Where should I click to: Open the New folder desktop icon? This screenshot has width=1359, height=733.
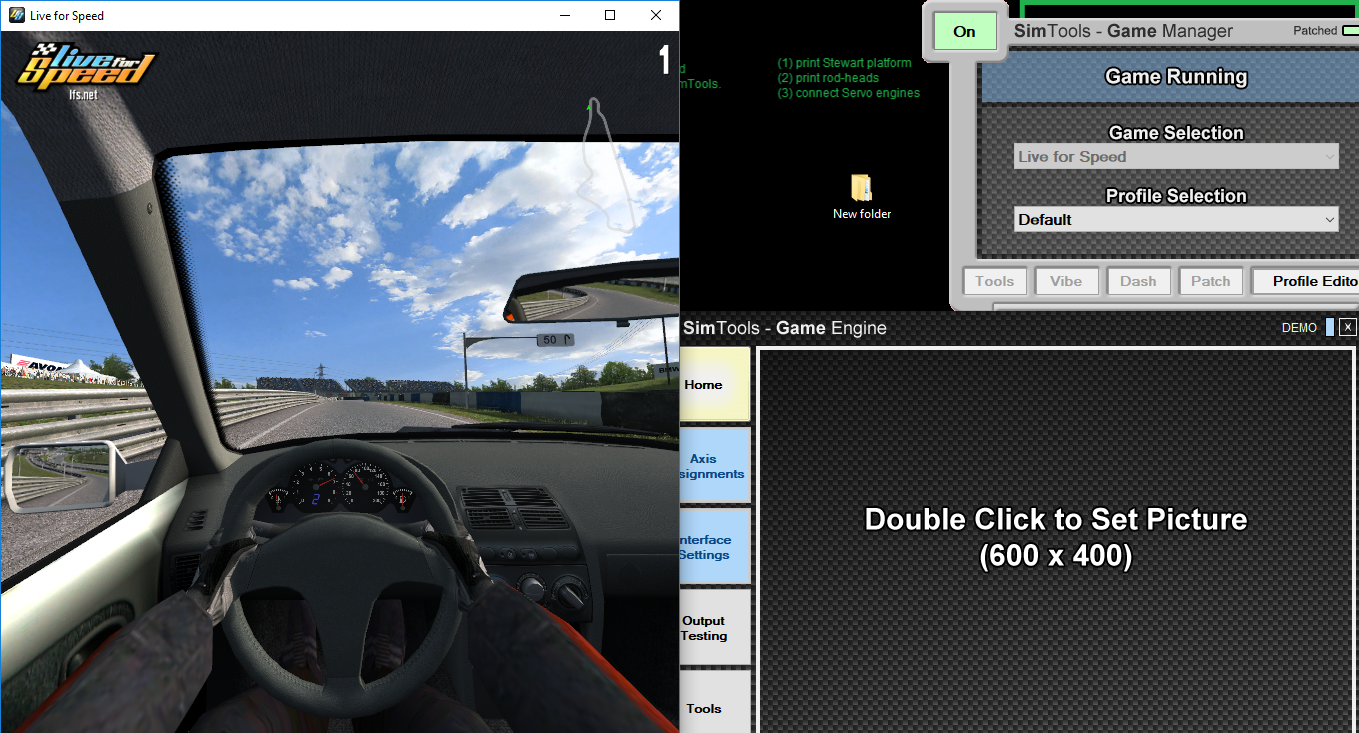point(862,197)
